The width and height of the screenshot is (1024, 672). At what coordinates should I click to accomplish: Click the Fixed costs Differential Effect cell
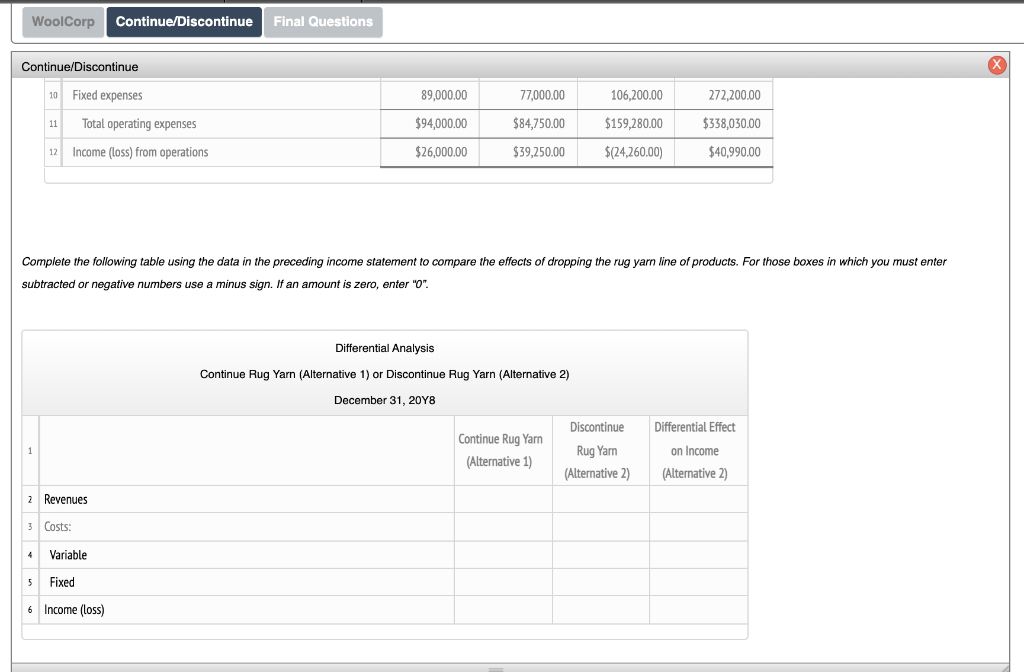pos(698,582)
